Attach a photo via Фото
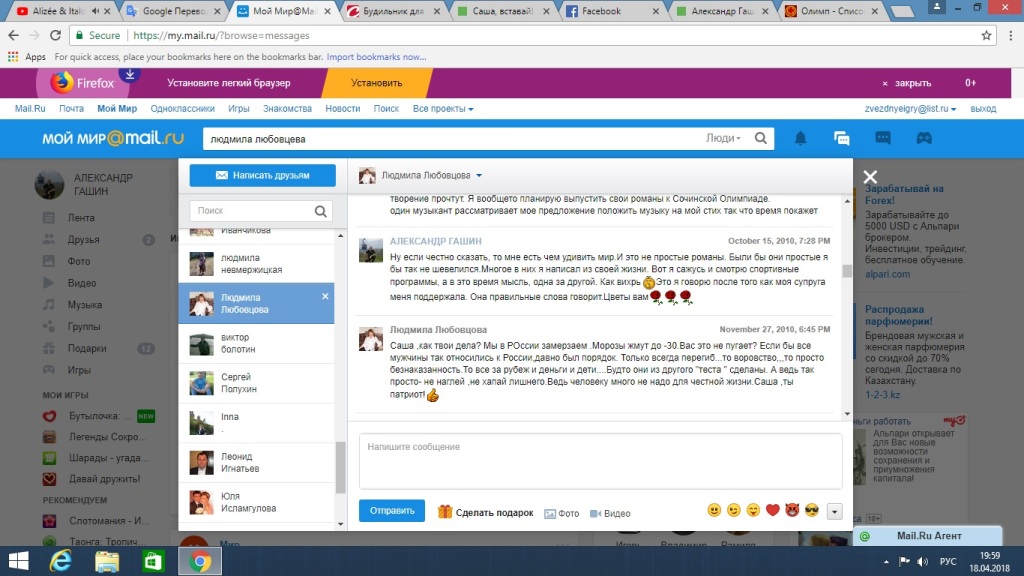Viewport: 1024px width, 576px height. (x=562, y=513)
